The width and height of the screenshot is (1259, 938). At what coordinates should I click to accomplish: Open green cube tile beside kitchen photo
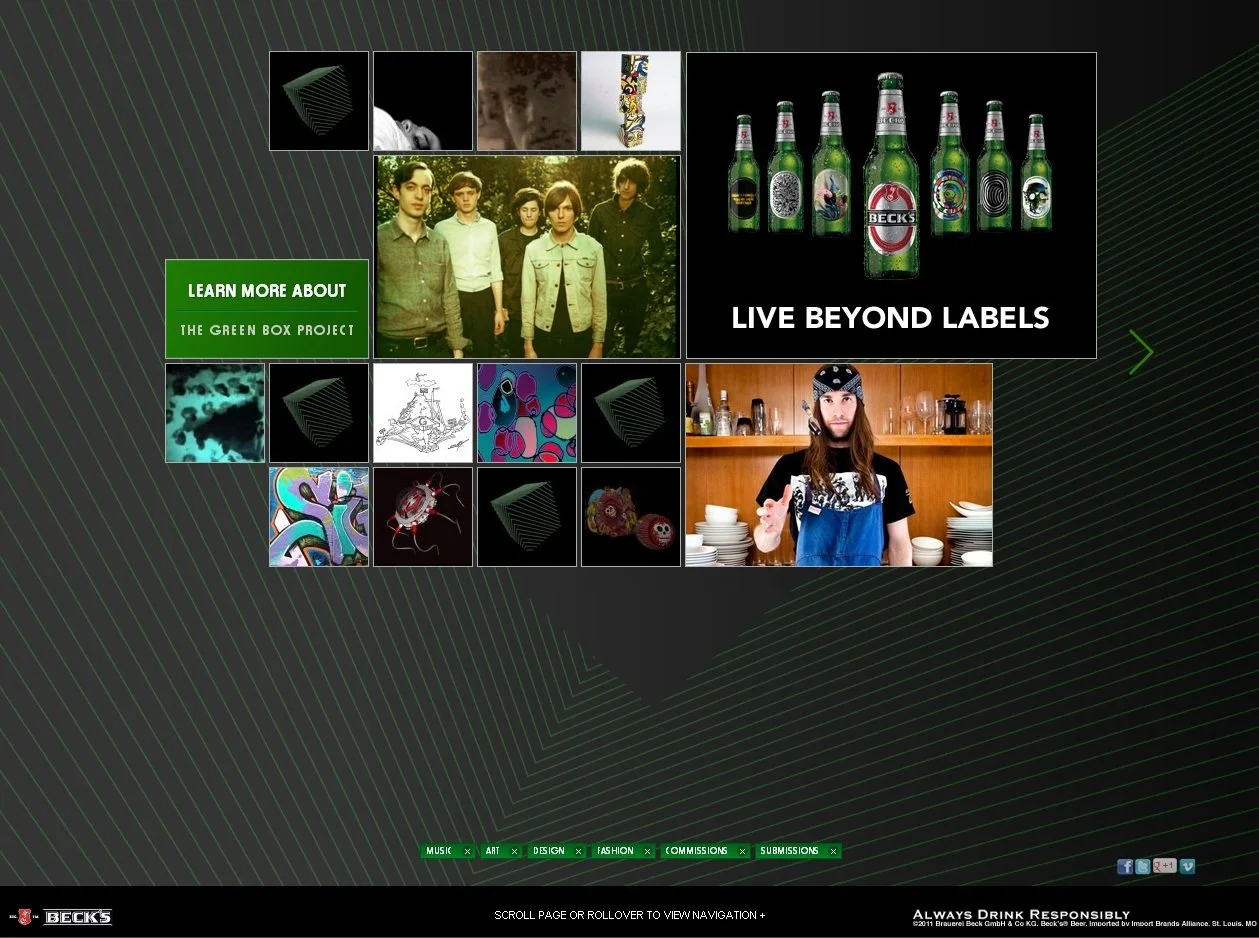coord(631,413)
